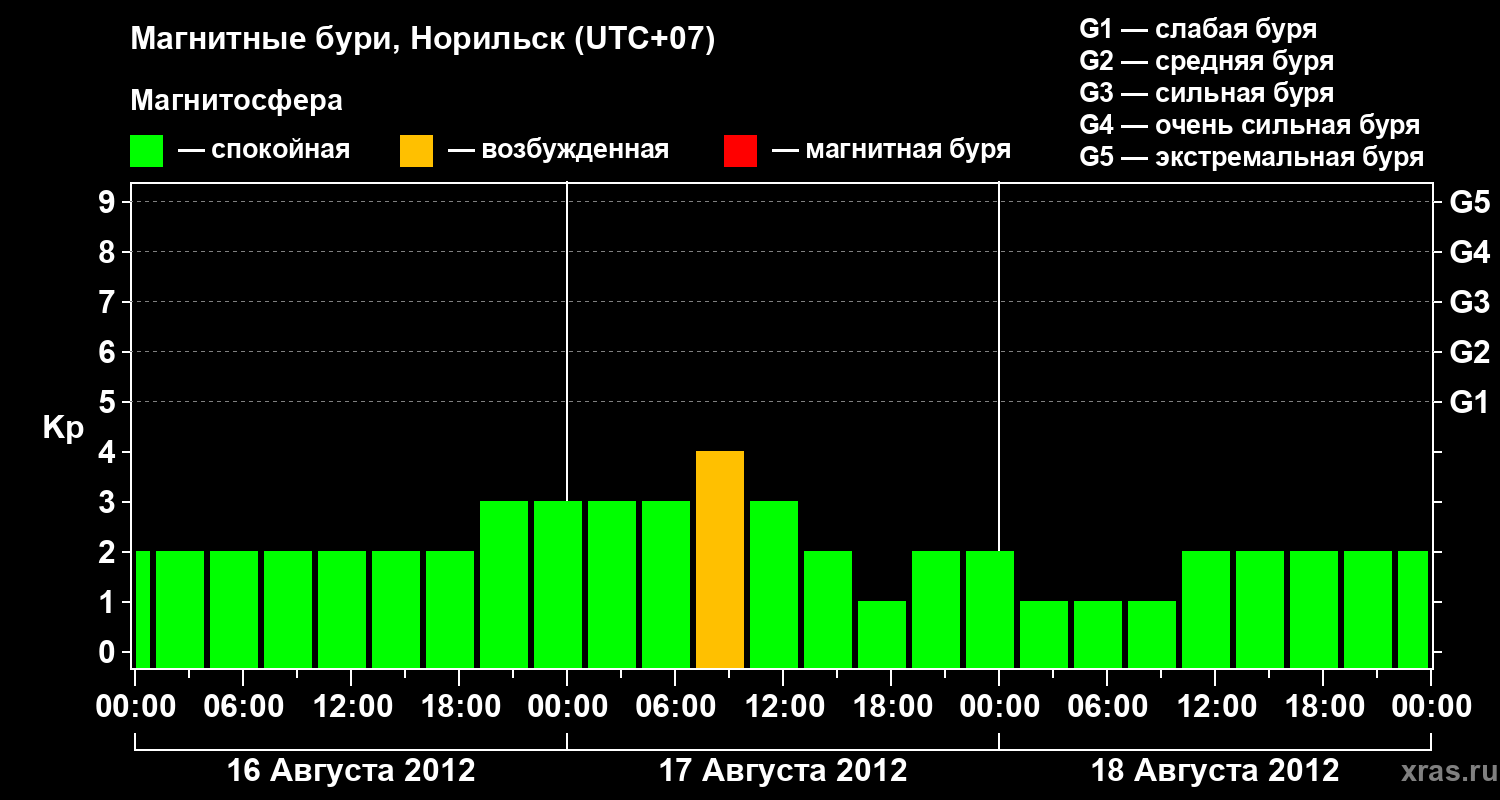Click the green 'спокойная' legend swatch
This screenshot has height=800, width=1500.
(147, 150)
